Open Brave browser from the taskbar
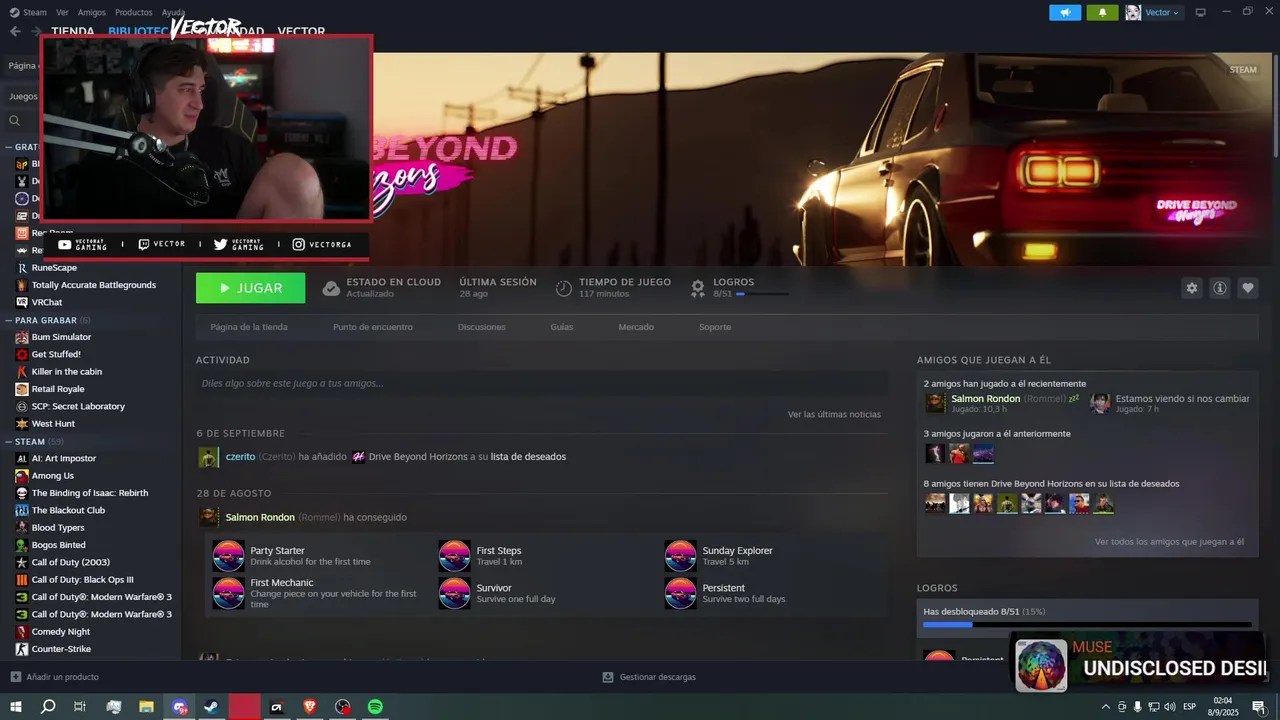1280x720 pixels. coord(310,707)
